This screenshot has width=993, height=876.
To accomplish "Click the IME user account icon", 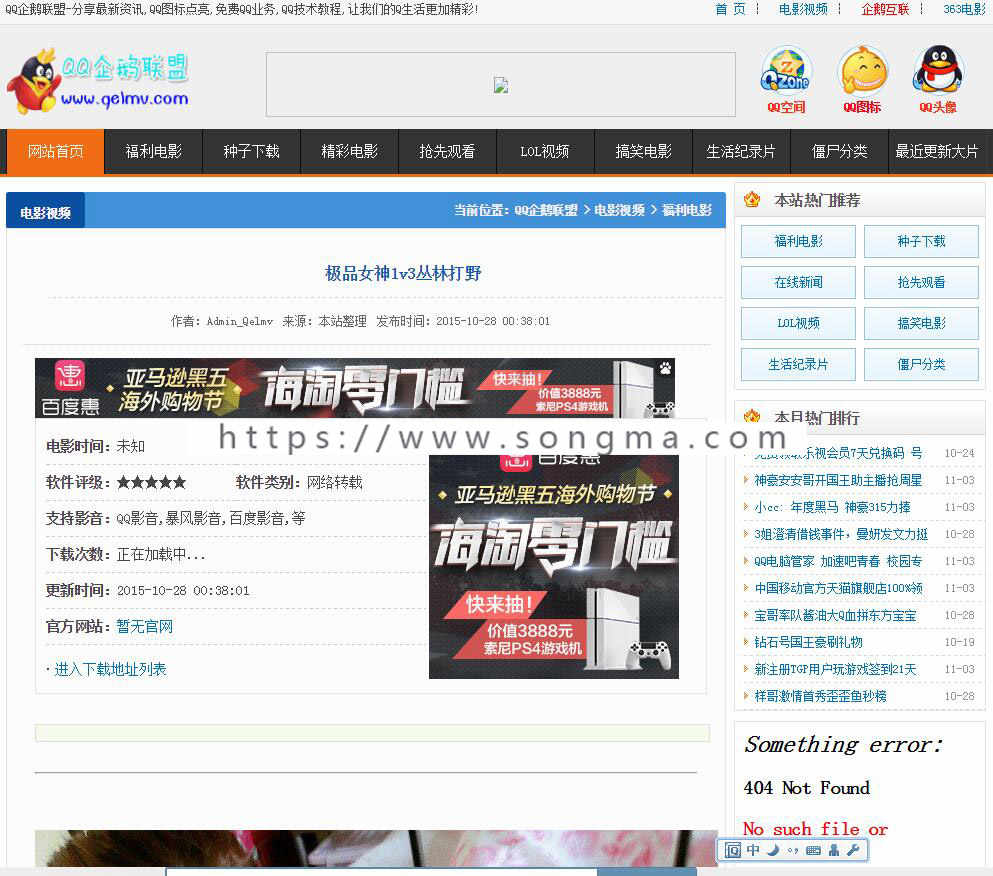I will [x=833, y=850].
